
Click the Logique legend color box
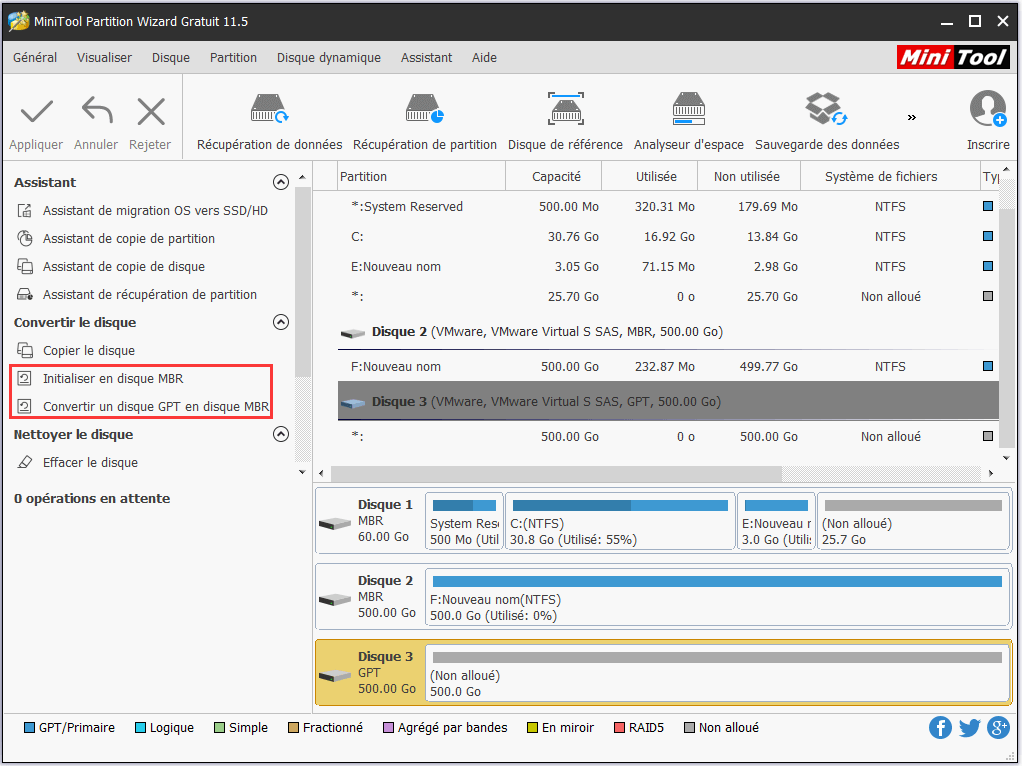tap(140, 728)
